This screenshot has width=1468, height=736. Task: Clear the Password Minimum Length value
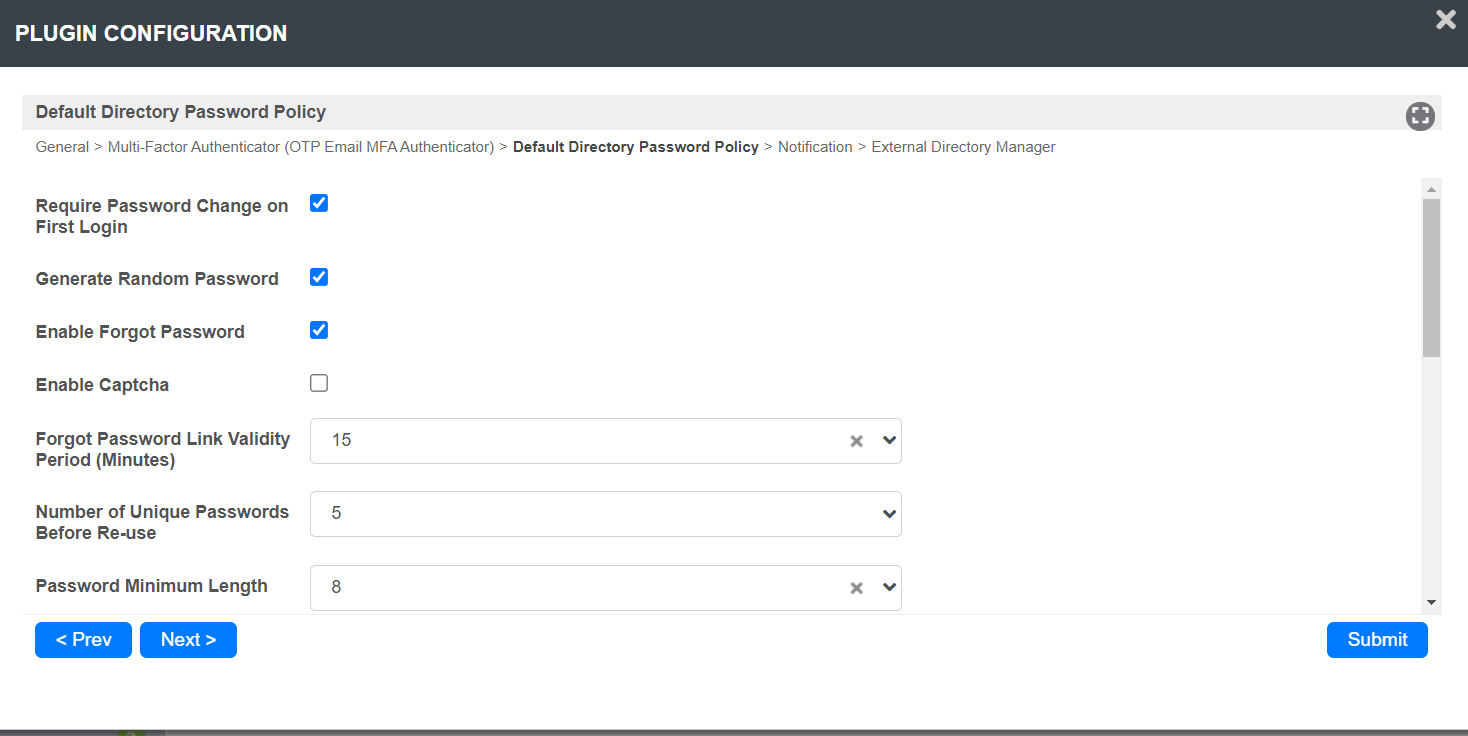pos(856,588)
